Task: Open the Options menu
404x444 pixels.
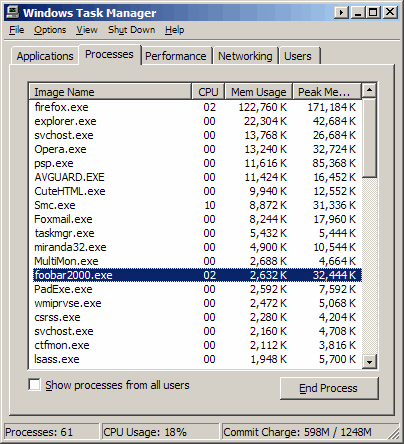Action: (x=50, y=30)
